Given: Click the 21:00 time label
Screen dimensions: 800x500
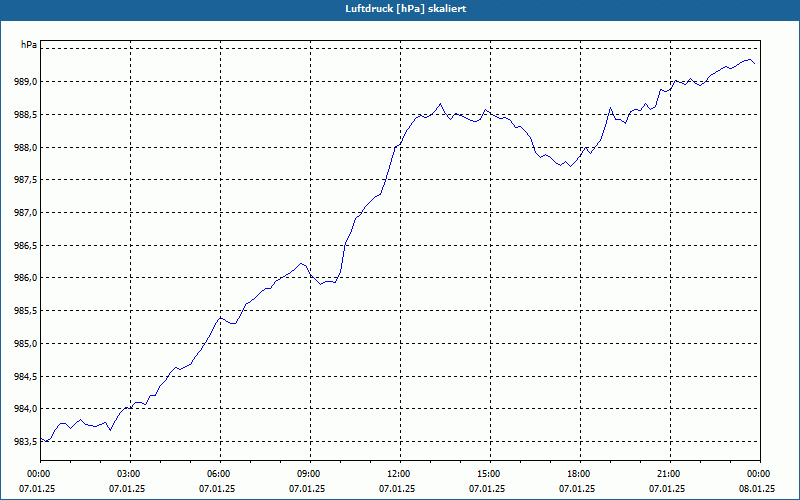Looking at the screenshot, I should 670,474.
